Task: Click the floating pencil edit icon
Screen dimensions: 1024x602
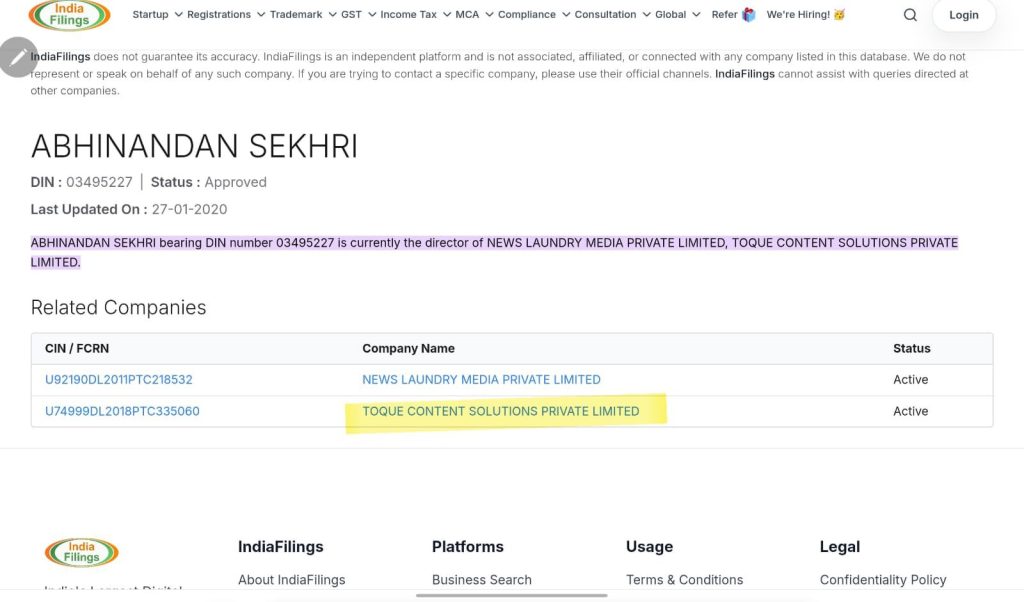Action: pyautogui.click(x=18, y=57)
